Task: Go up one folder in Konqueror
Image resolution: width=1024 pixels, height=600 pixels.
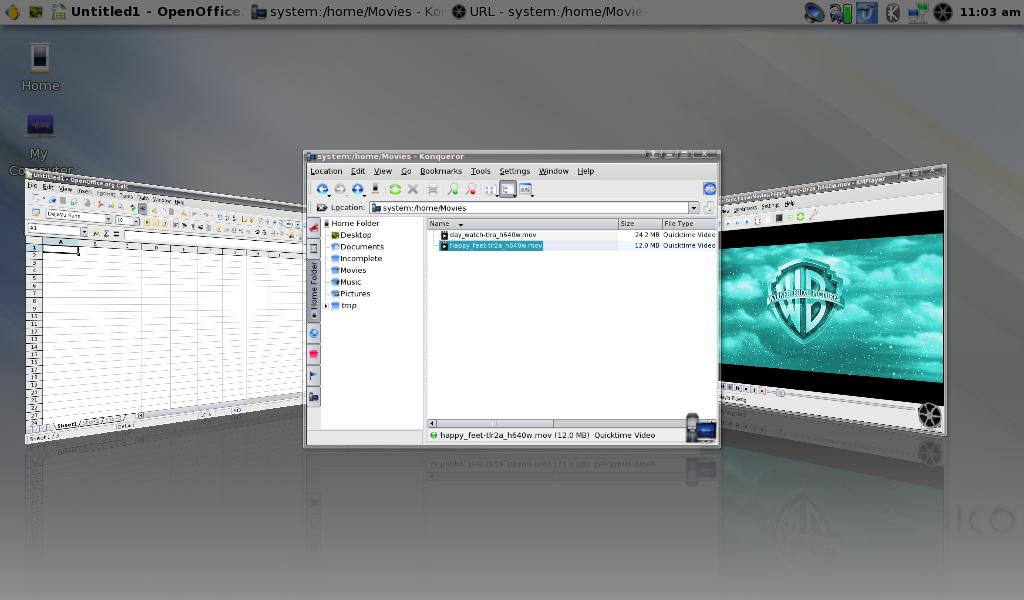Action: 357,189
